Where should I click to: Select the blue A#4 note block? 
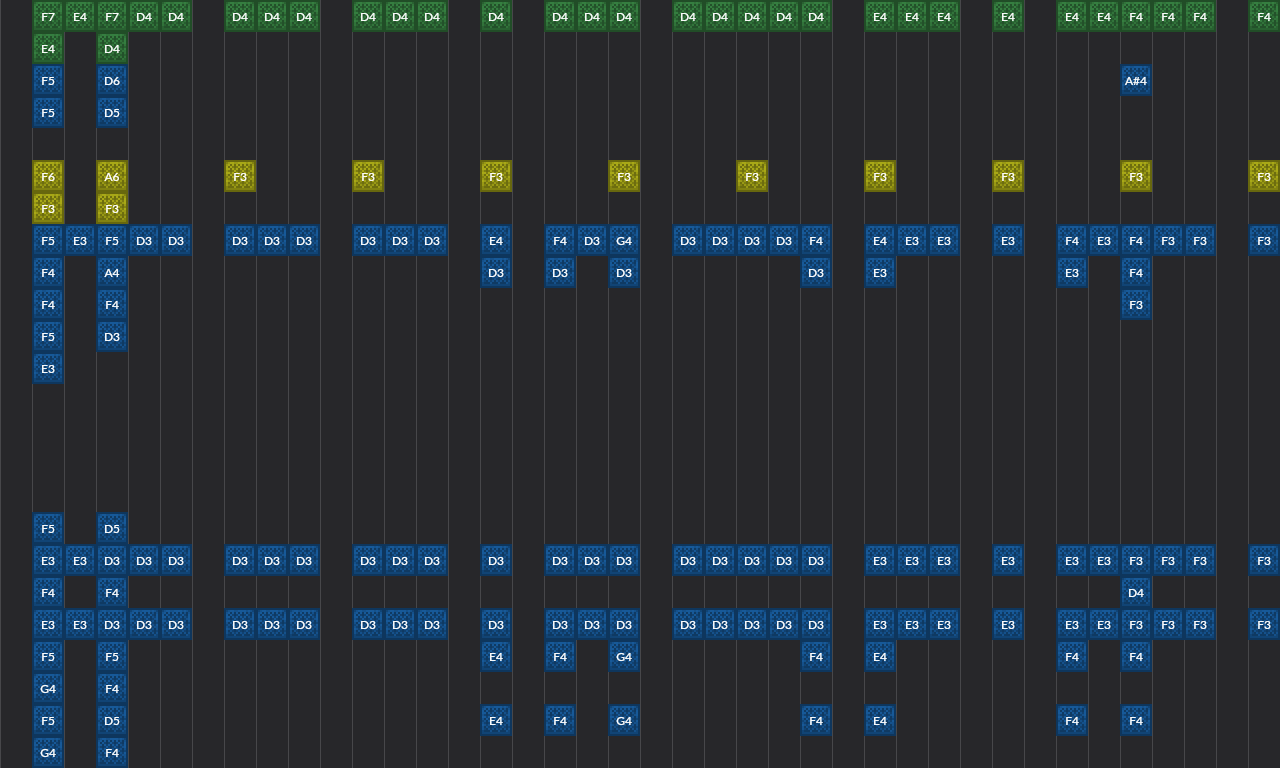[1135, 81]
